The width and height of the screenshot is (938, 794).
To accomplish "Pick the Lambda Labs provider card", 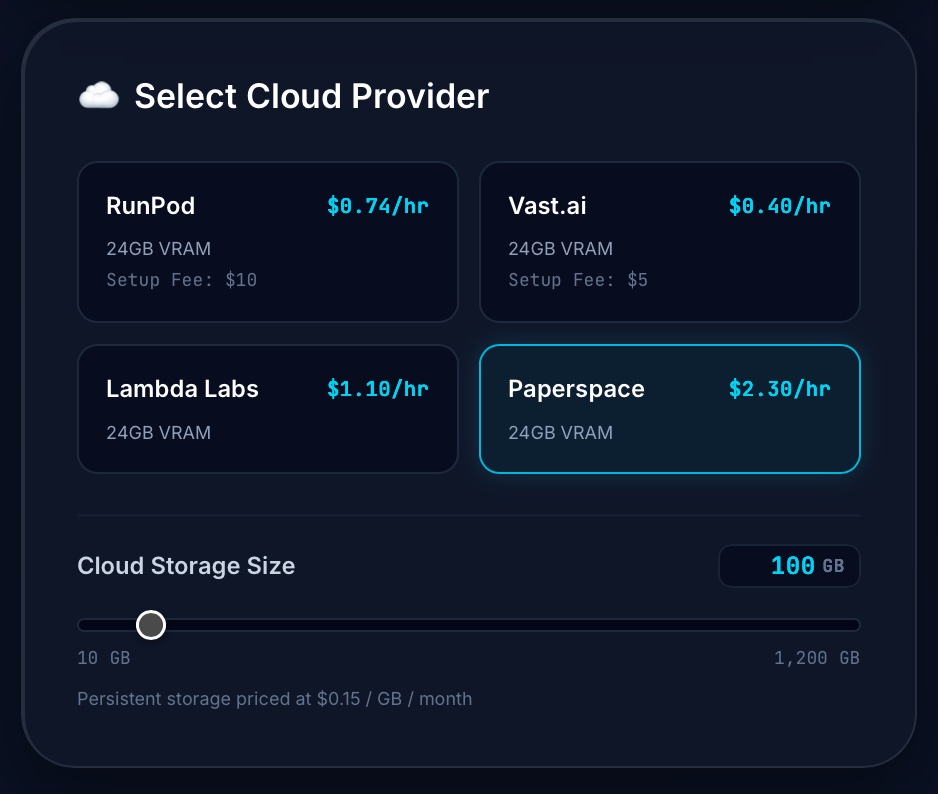I will click(268, 409).
